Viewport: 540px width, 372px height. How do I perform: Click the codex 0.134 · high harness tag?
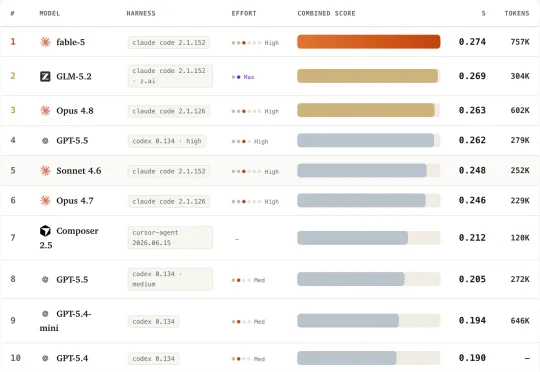coord(167,141)
